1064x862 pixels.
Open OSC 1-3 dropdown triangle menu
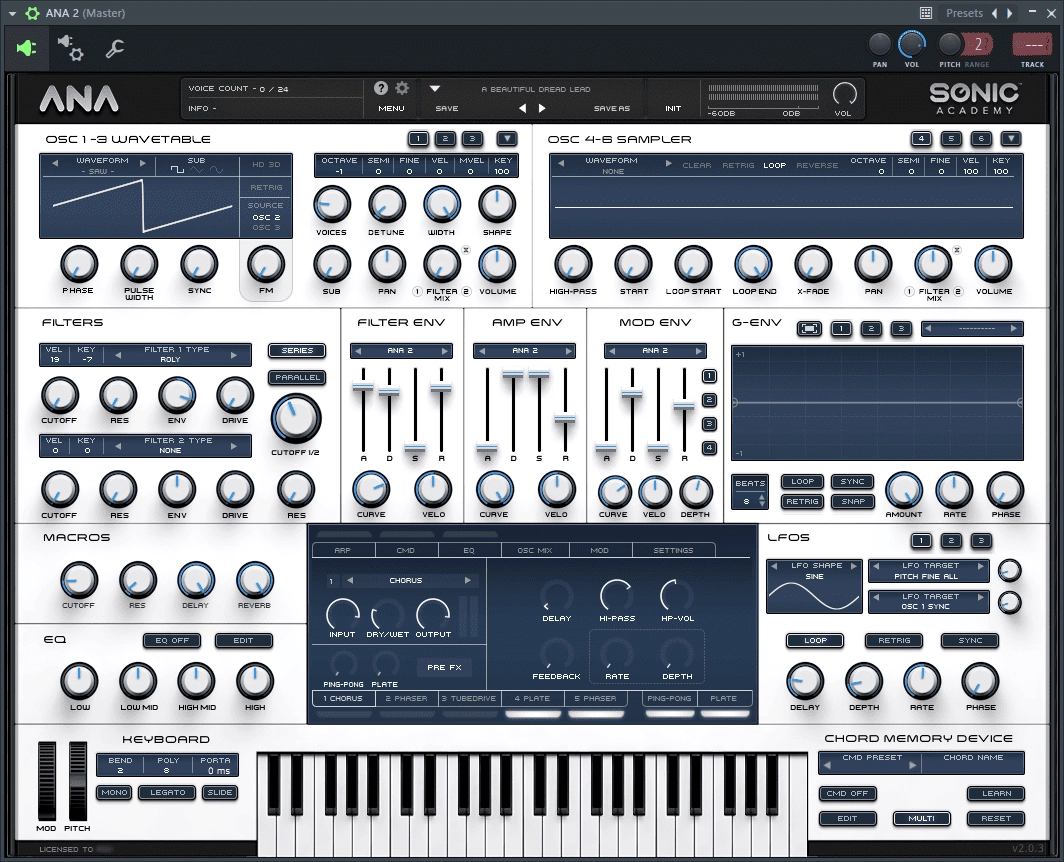click(x=507, y=138)
